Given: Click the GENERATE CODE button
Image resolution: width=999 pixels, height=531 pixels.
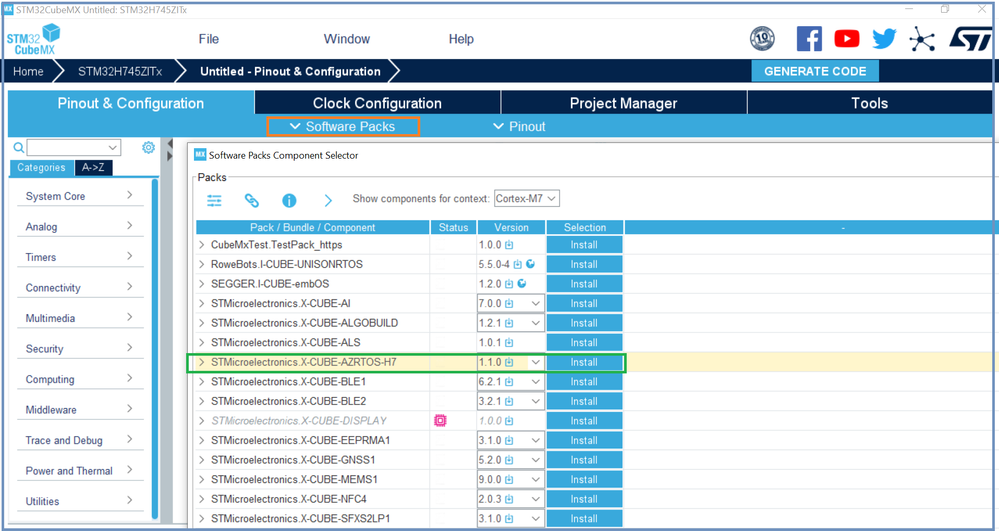Looking at the screenshot, I should pos(815,71).
